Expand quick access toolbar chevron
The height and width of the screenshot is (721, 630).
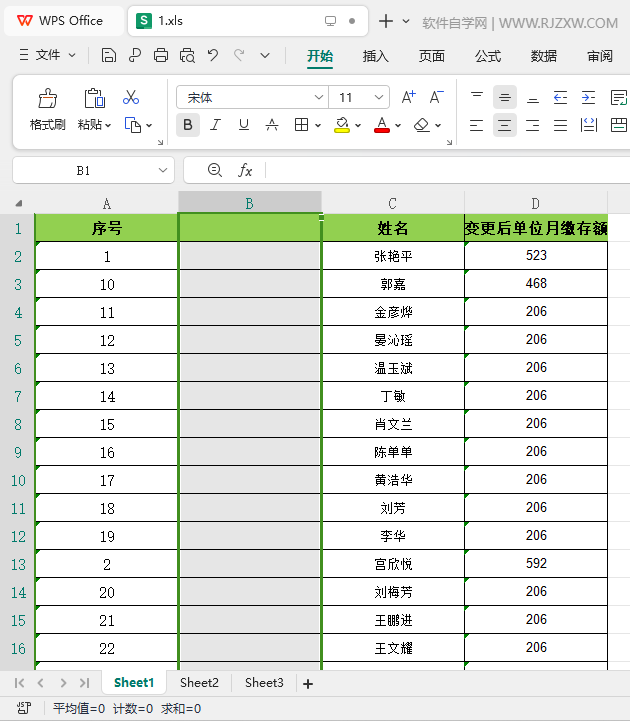[265, 56]
